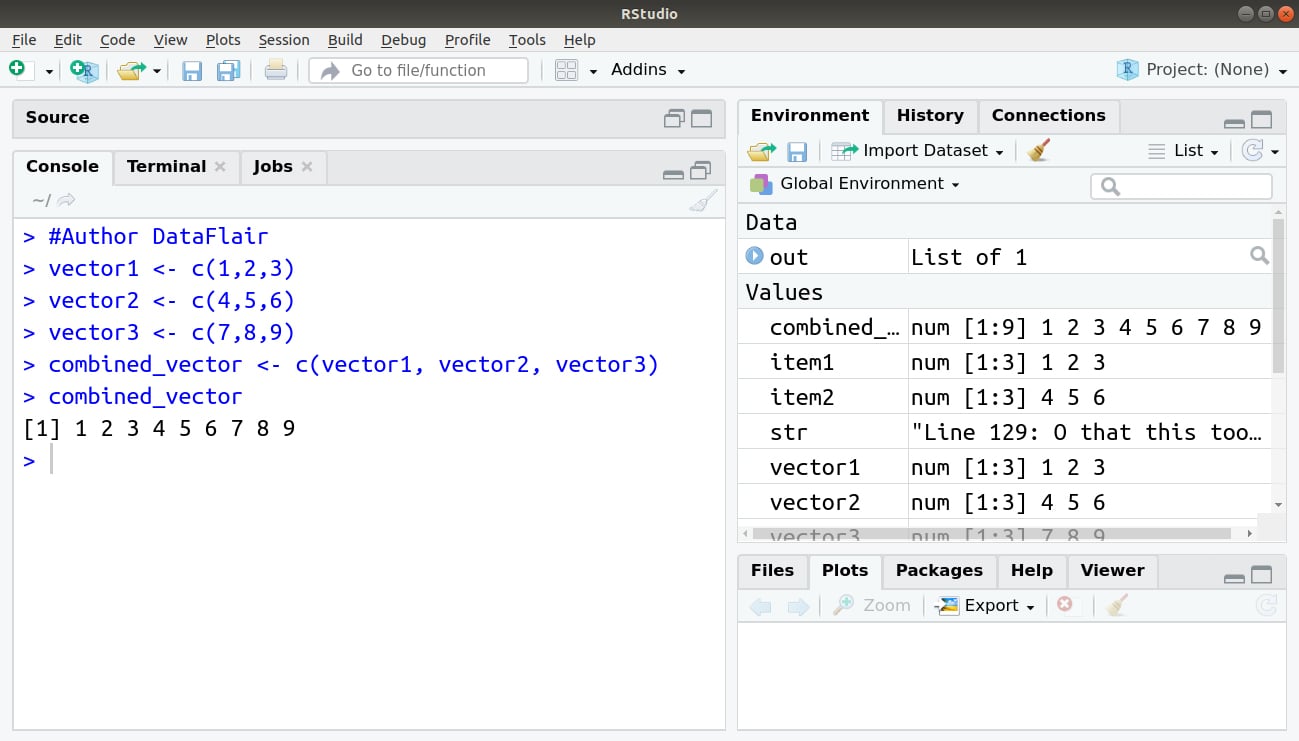The image size is (1299, 741).
Task: Click the Environment search box
Action: point(1181,185)
